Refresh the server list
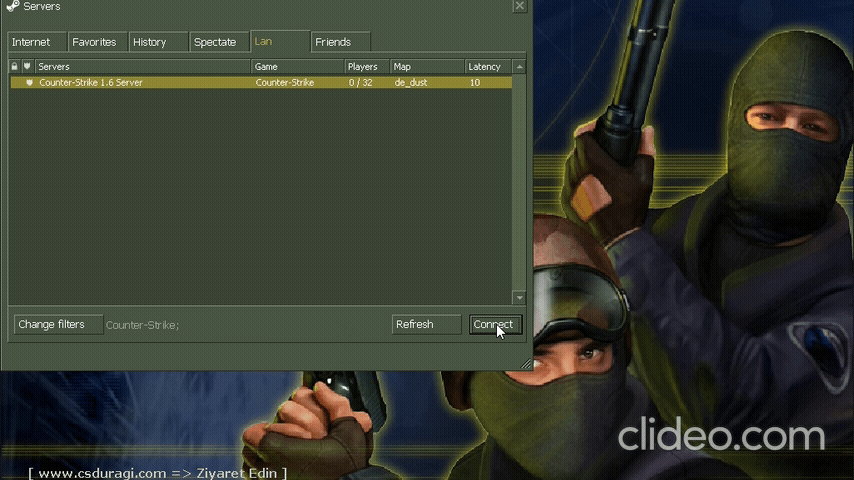The width and height of the screenshot is (854, 480). [426, 324]
